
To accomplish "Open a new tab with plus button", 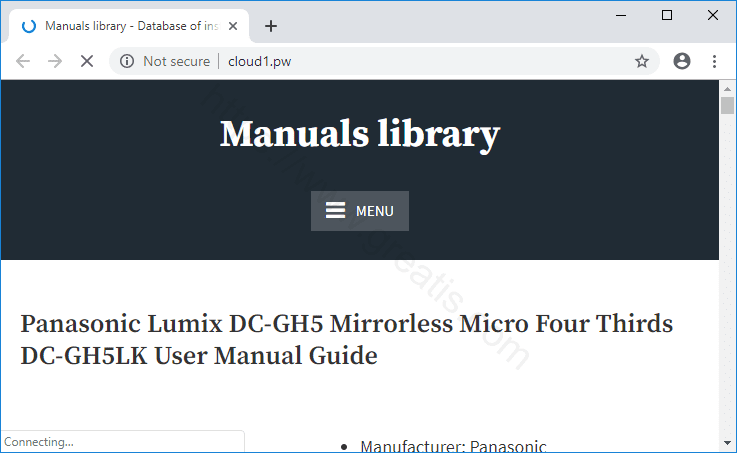I will pyautogui.click(x=270, y=26).
